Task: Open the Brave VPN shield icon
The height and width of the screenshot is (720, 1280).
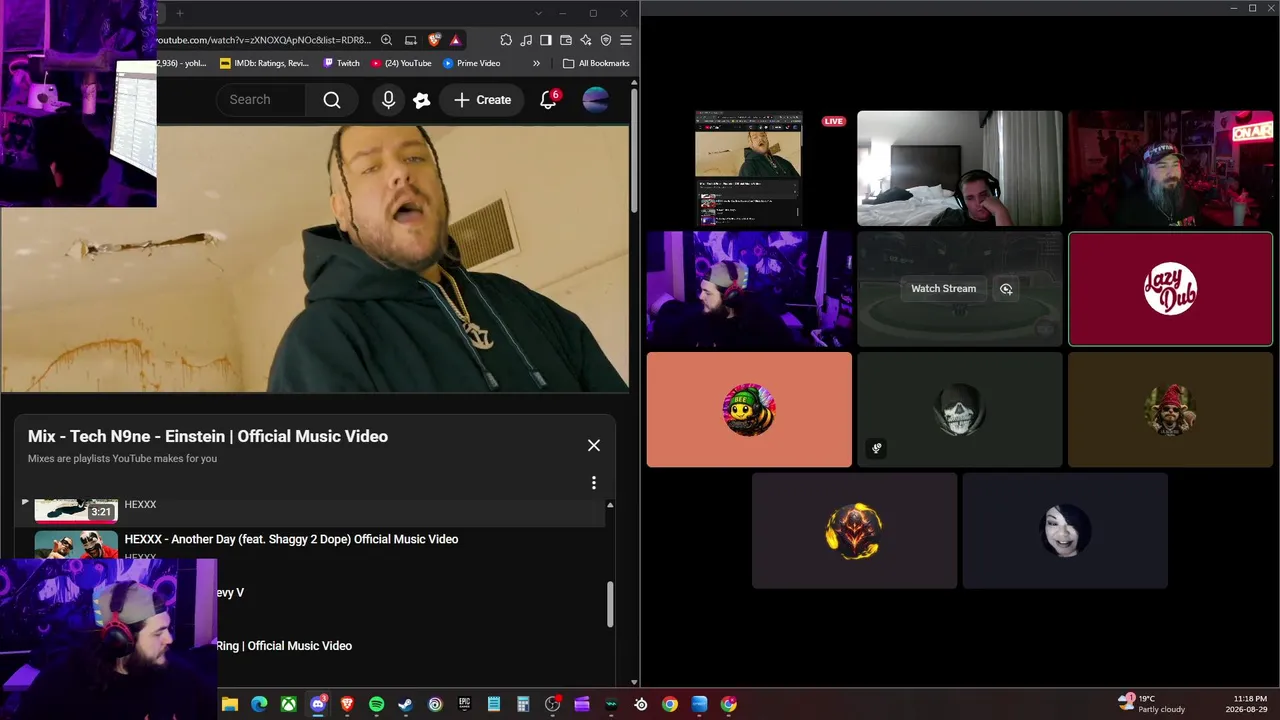Action: 606,40
